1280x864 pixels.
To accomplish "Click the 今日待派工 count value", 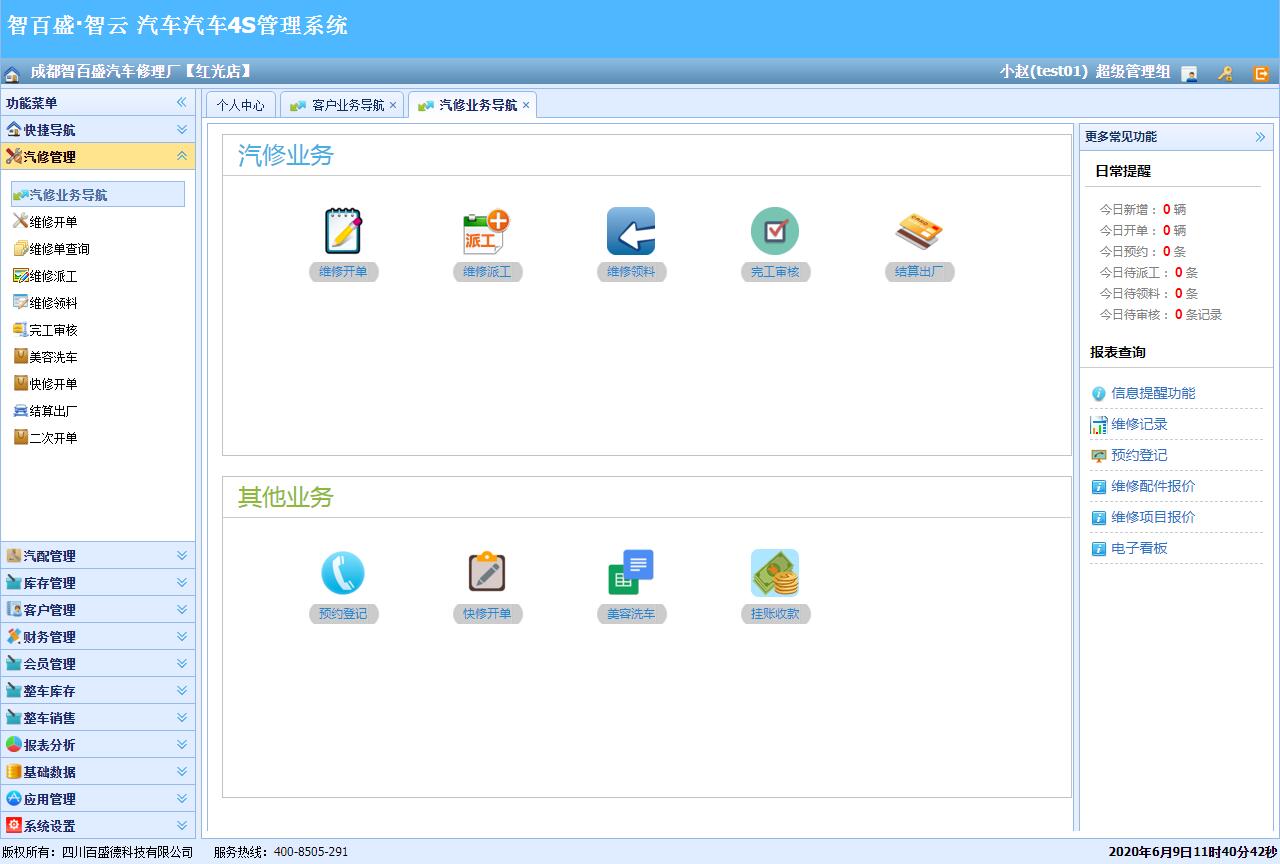I will pos(1178,273).
